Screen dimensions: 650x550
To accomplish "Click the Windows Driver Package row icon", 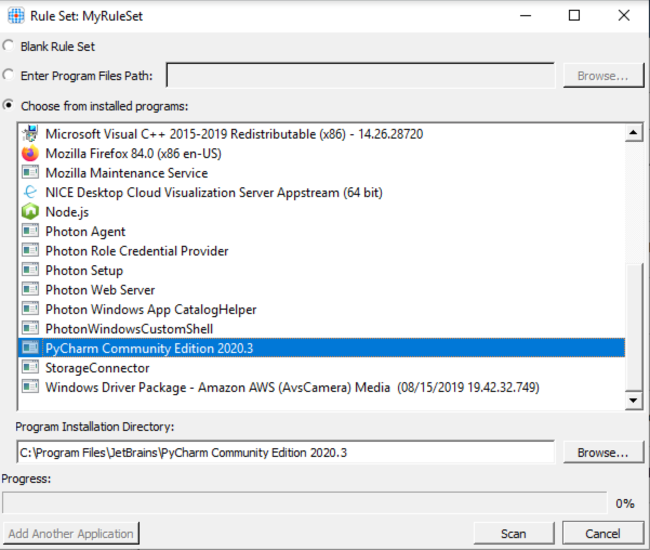I will (30, 387).
